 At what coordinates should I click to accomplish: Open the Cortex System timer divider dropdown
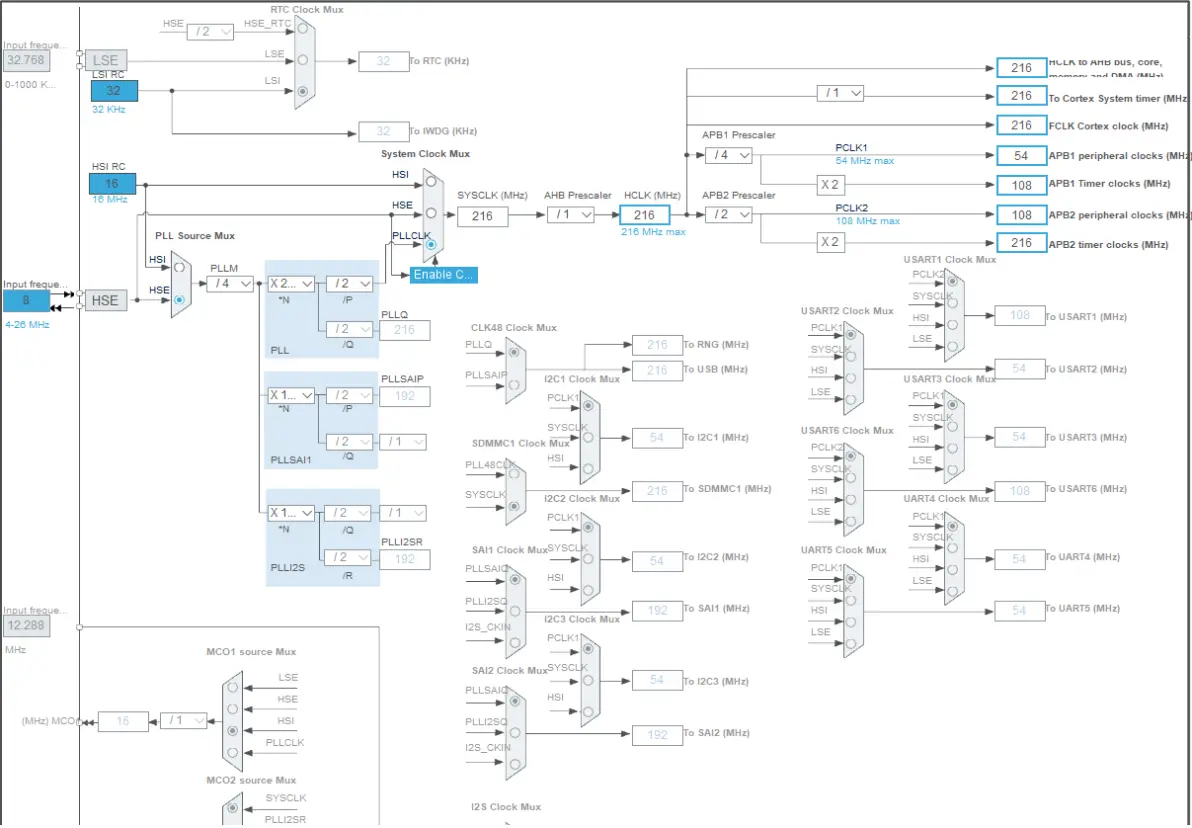[840, 93]
